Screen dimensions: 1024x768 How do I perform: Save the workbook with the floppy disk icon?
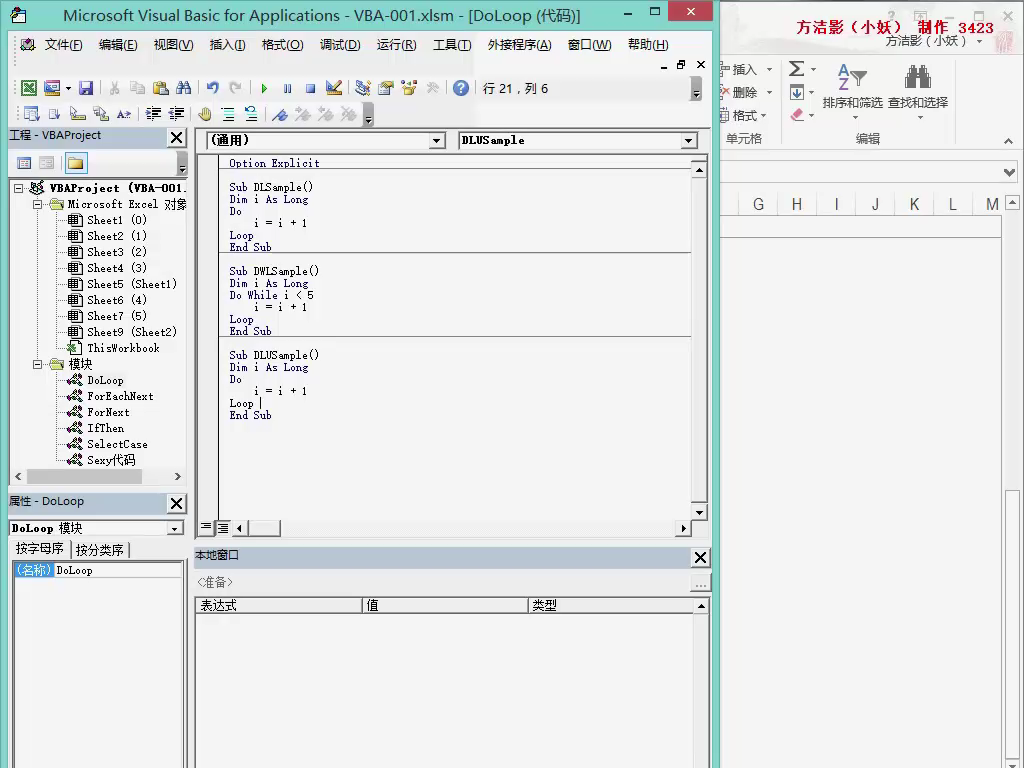pyautogui.click(x=86, y=88)
